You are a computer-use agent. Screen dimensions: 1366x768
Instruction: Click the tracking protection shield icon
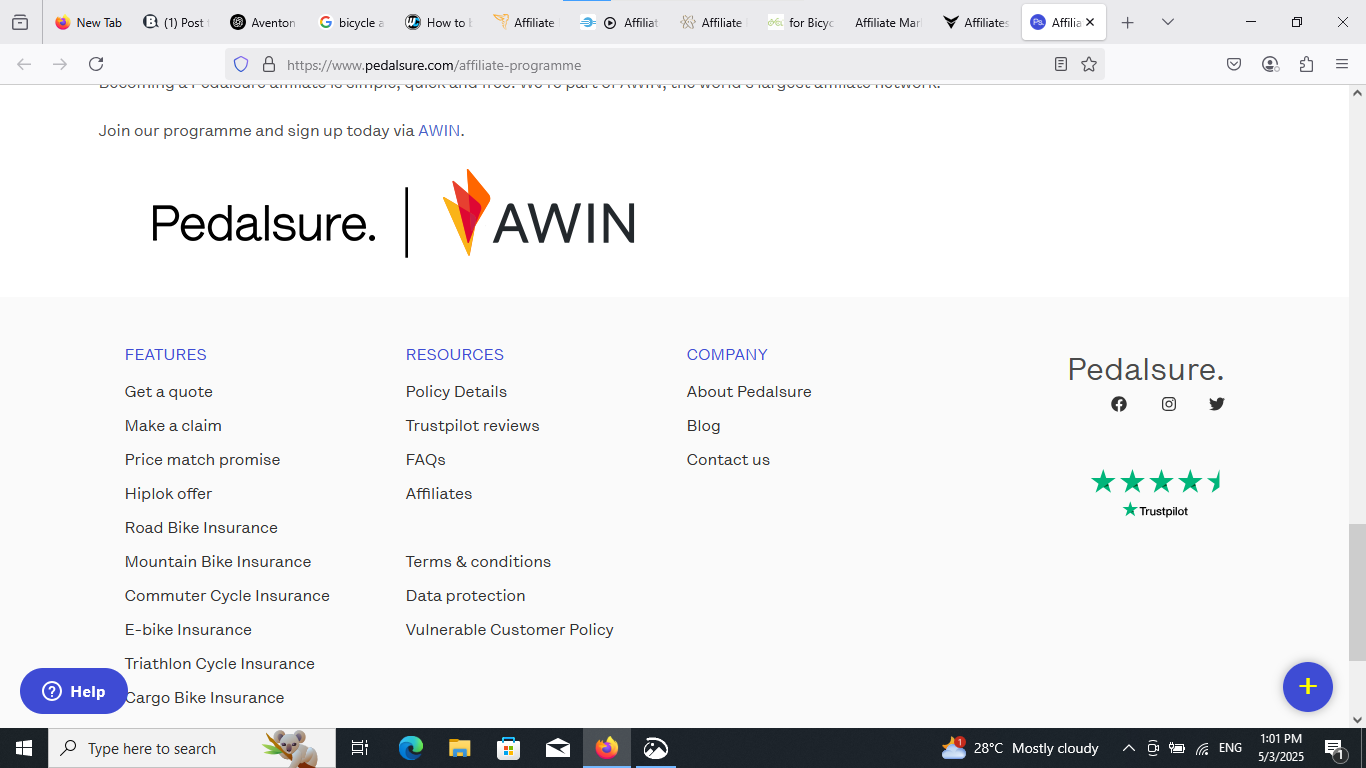point(240,64)
